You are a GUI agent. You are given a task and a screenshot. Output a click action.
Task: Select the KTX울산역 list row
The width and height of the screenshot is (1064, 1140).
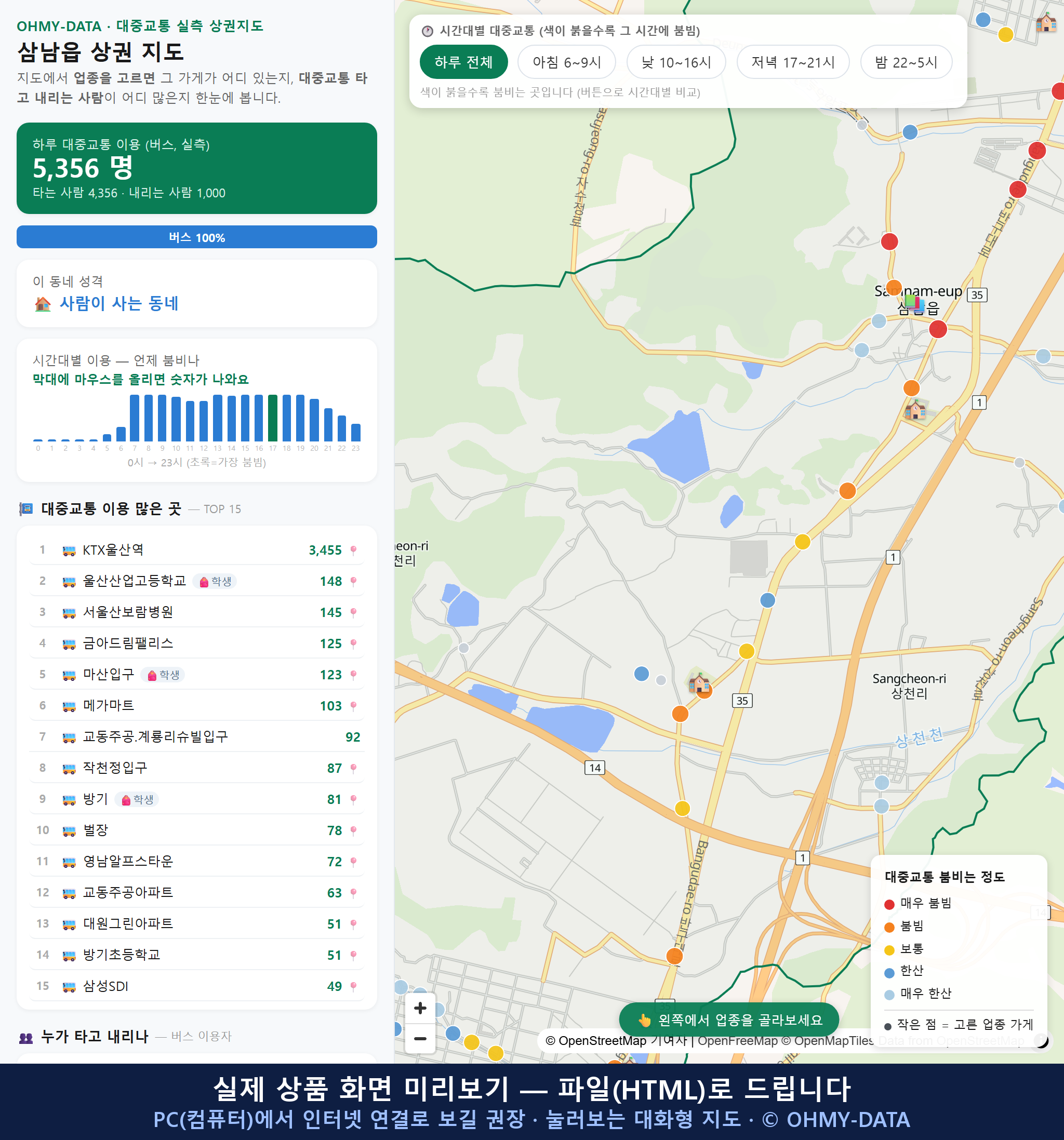tap(197, 551)
